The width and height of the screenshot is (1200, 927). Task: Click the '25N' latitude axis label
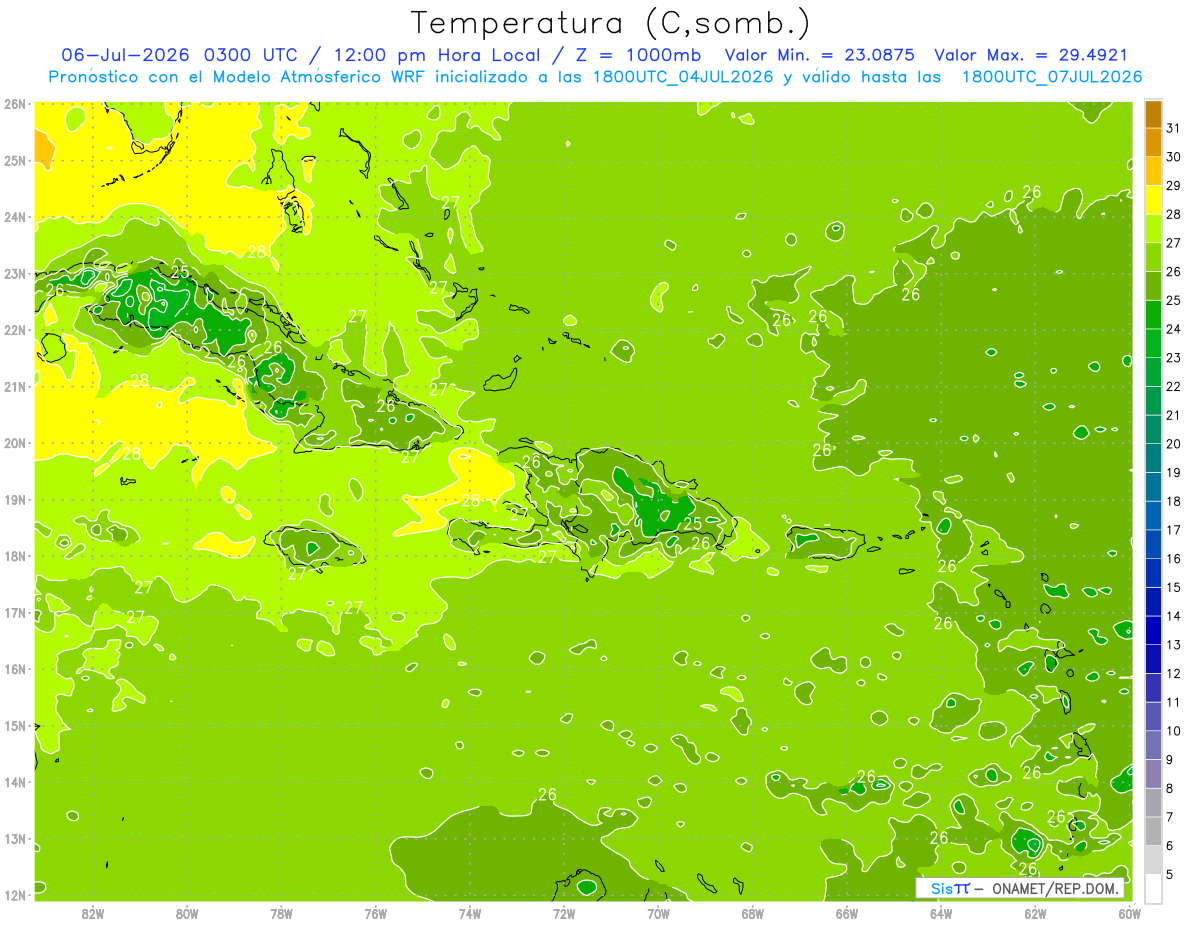[15, 160]
